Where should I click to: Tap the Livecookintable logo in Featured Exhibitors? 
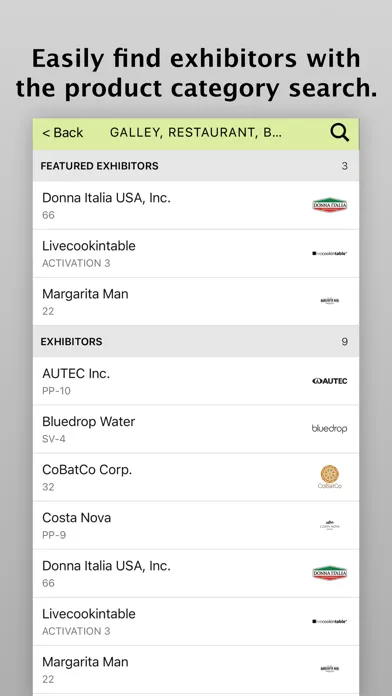(x=329, y=253)
